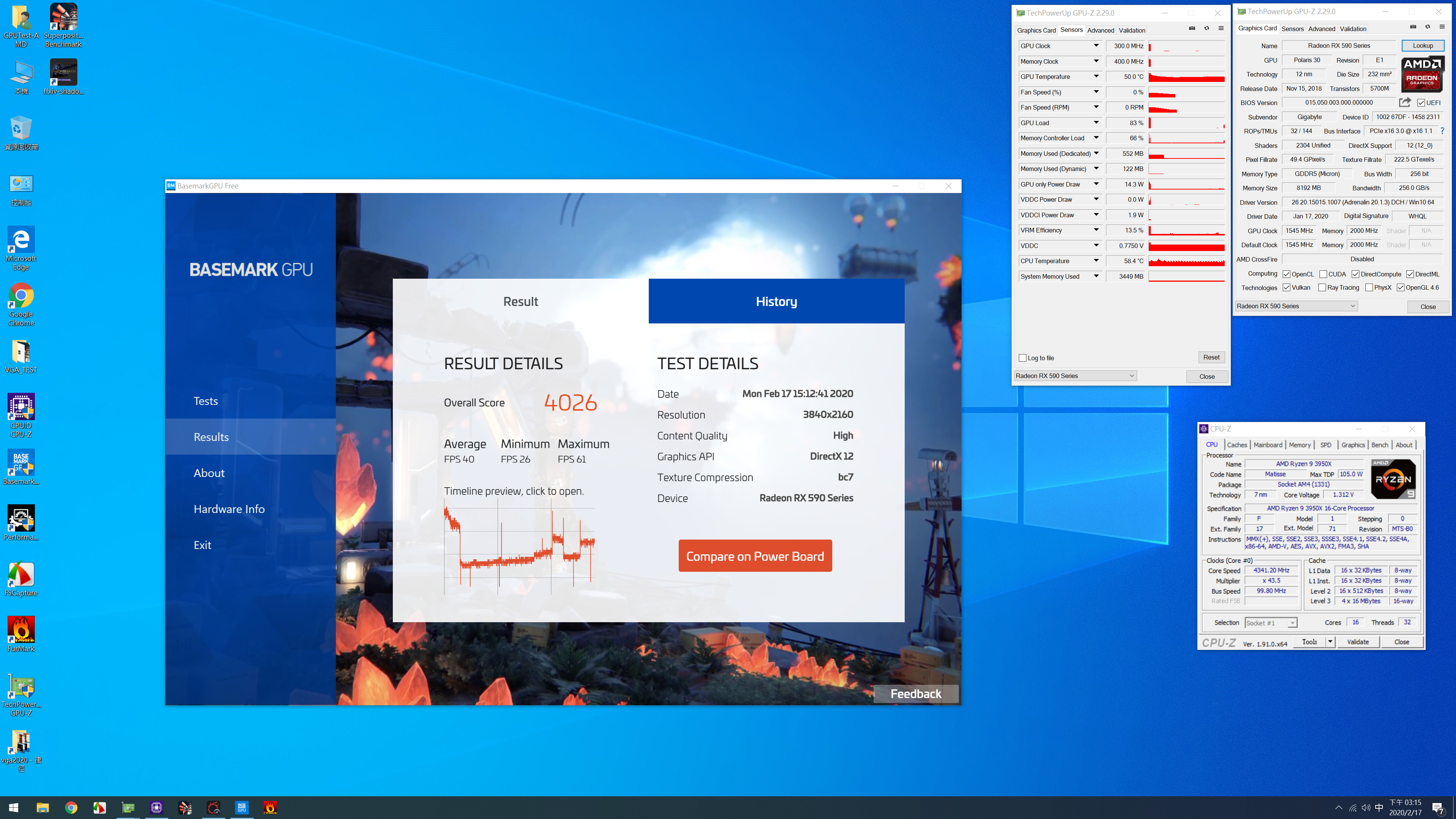Switch to Advanced tab in GPU-Z Sensors window

coord(1100,30)
